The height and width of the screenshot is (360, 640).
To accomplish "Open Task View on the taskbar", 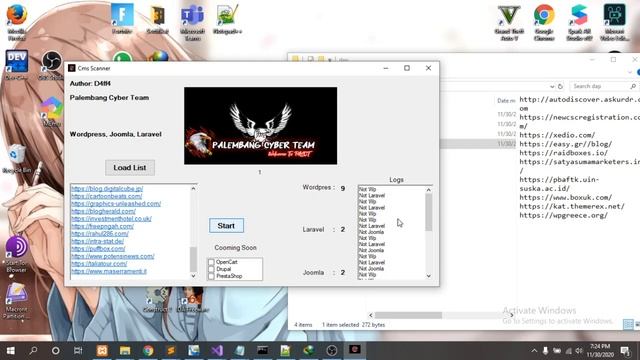I will 78,351.
